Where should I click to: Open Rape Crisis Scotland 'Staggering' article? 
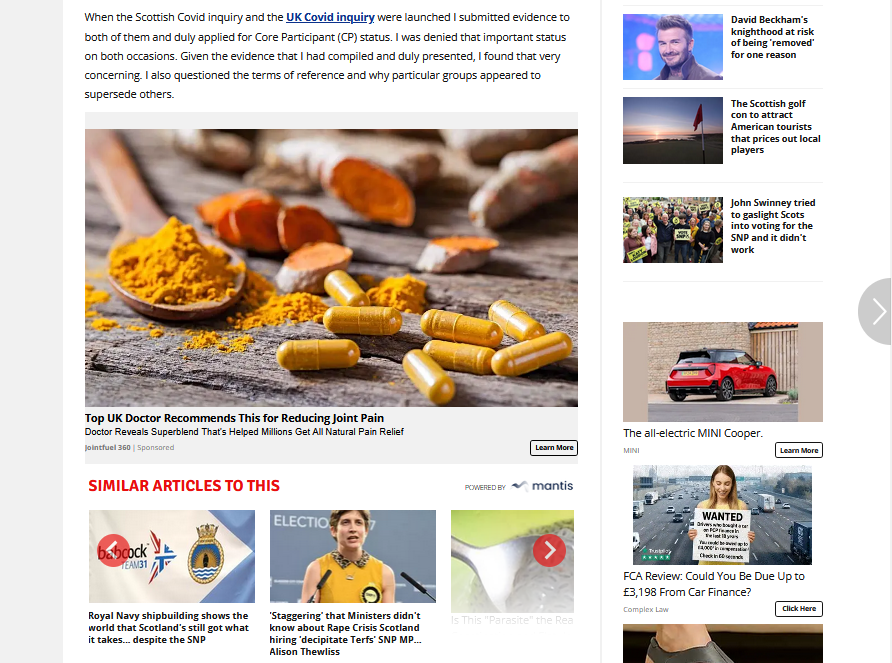tap(345, 633)
